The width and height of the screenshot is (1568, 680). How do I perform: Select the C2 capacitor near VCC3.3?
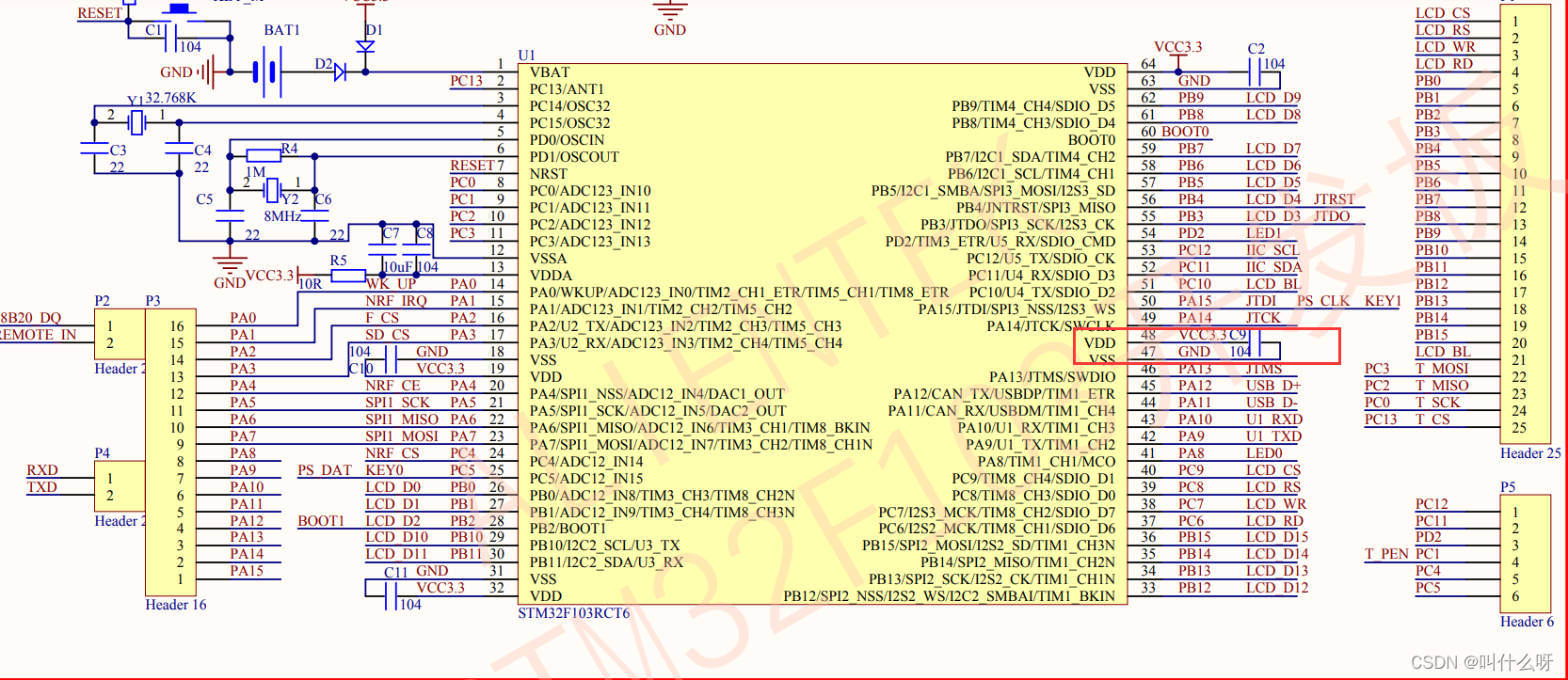click(x=1255, y=71)
